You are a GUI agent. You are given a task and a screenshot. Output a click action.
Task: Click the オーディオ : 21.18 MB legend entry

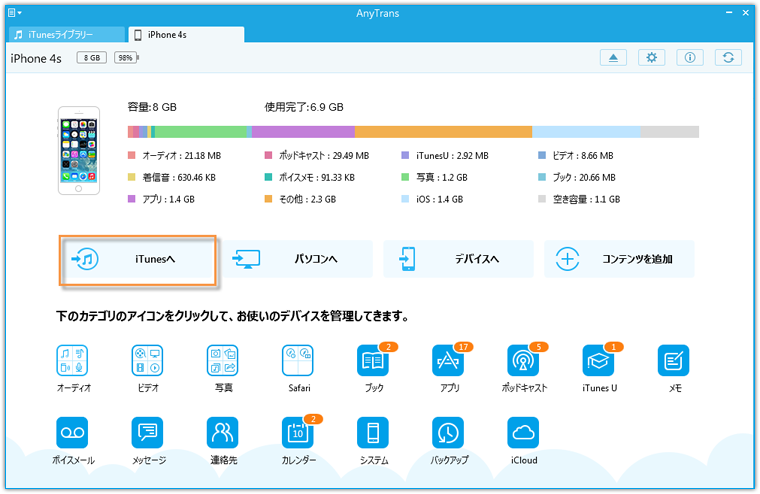point(174,156)
